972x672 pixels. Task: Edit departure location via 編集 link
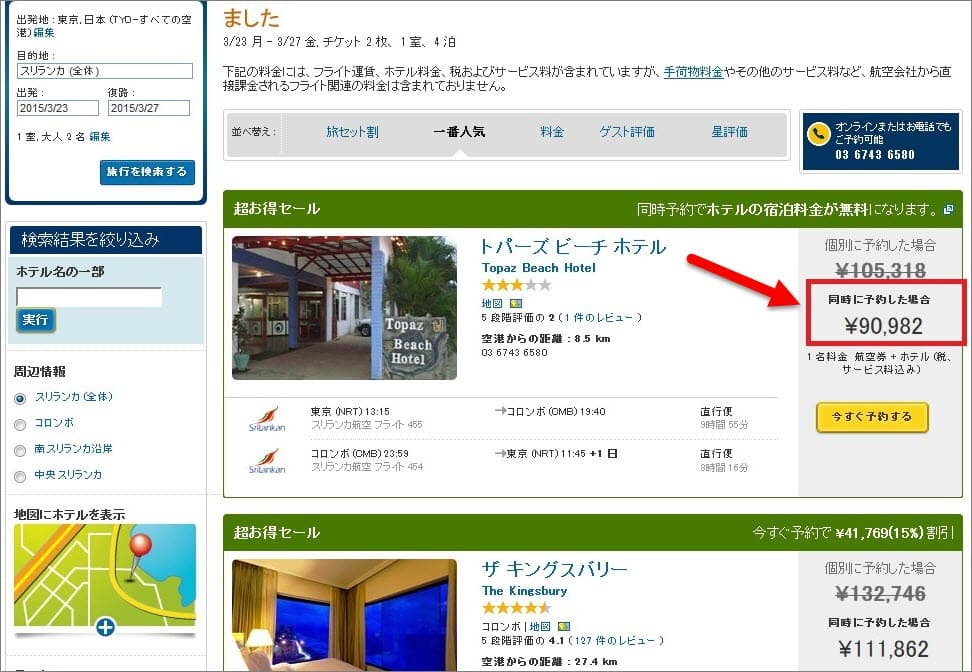click(x=44, y=33)
